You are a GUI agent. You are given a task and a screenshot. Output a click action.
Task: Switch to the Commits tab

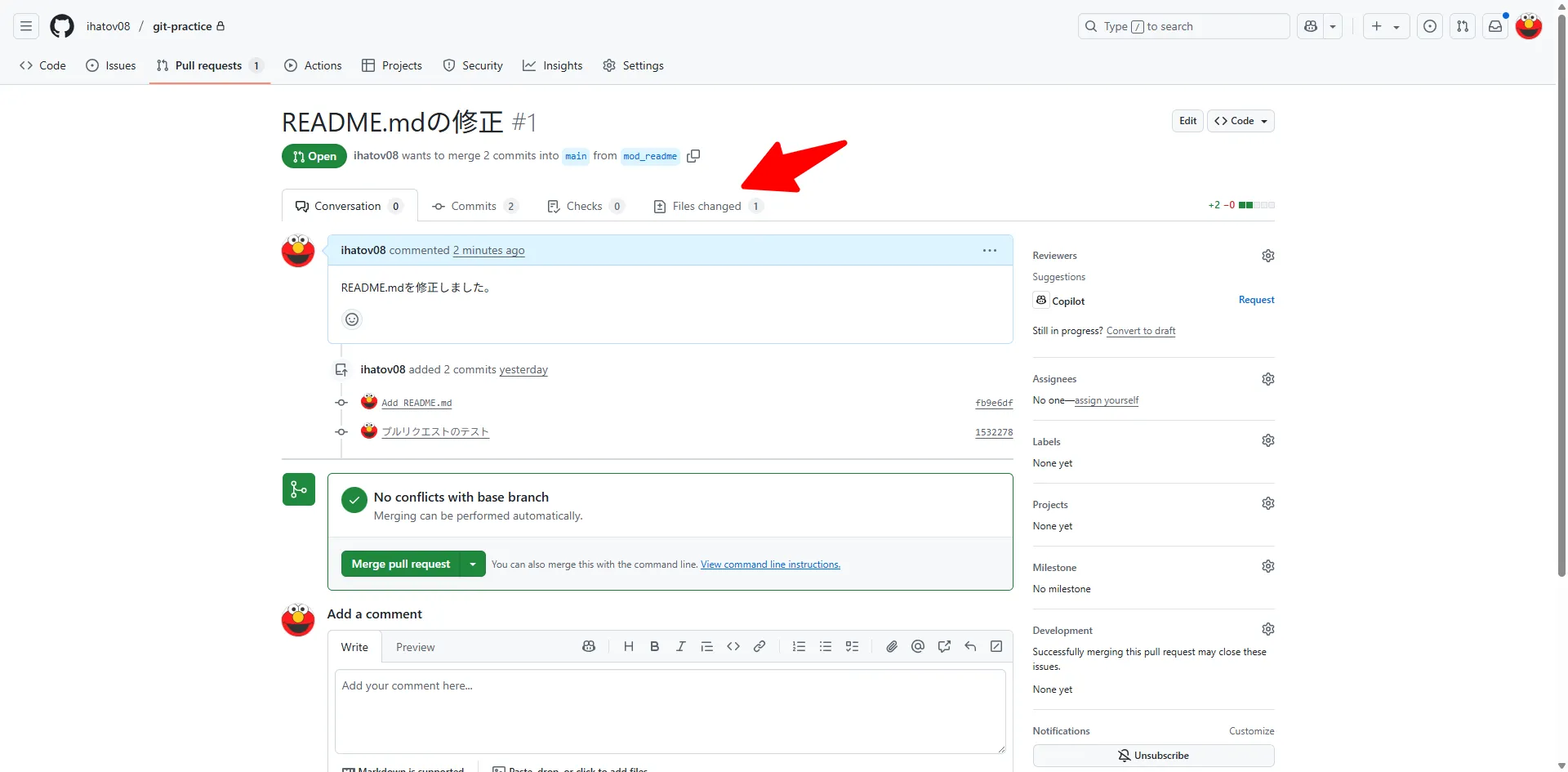point(475,206)
